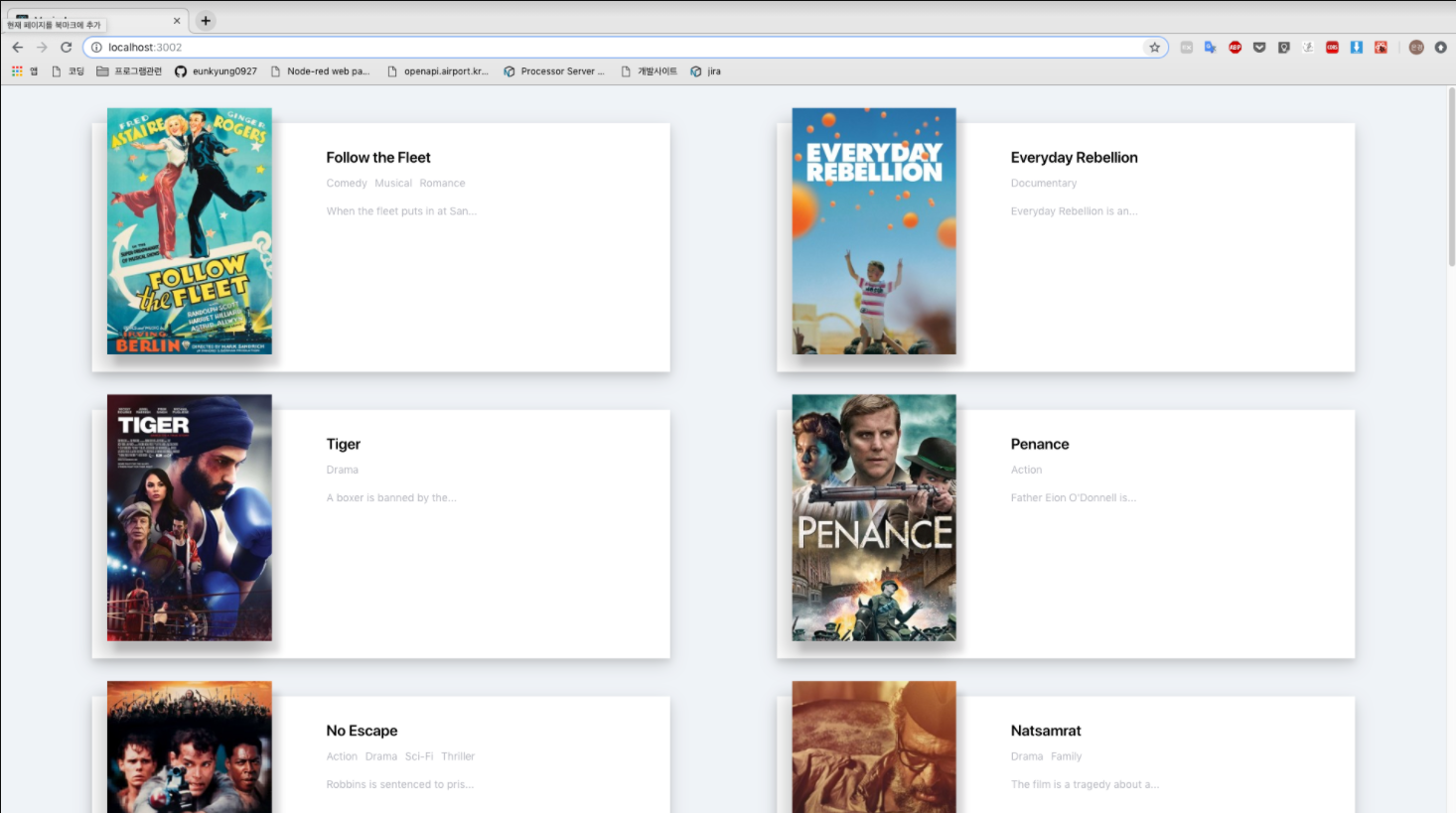Click the Action genre under Penance

1026,471
